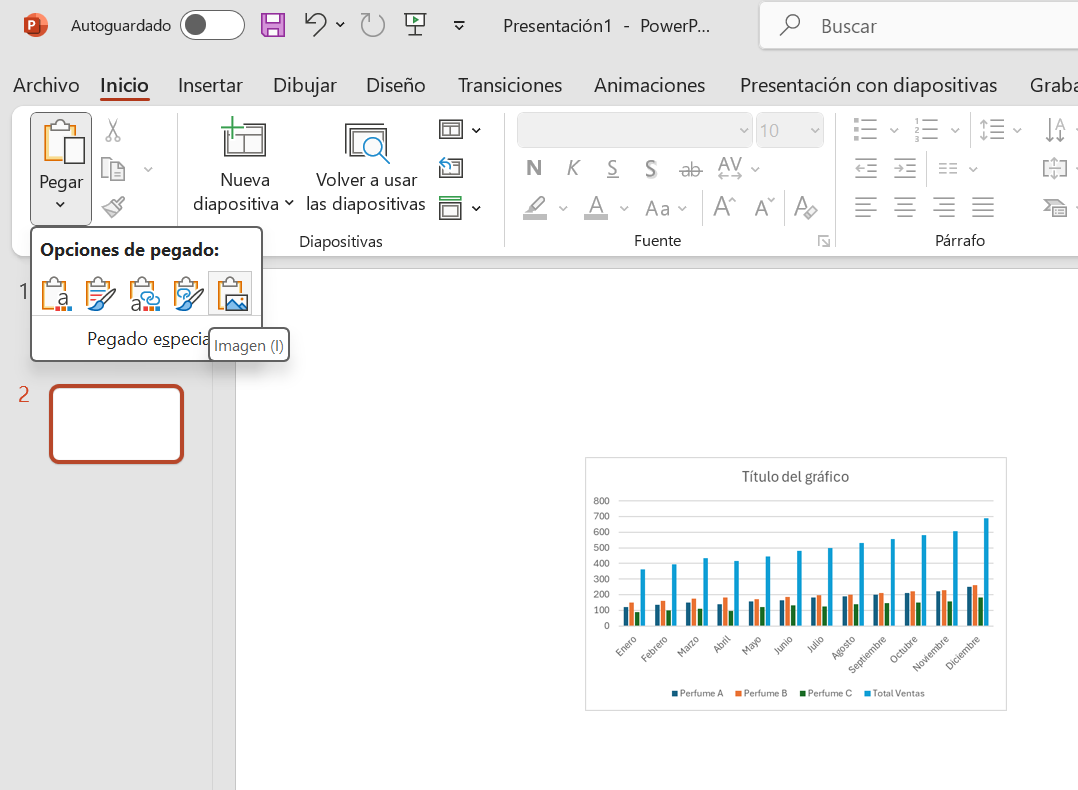This screenshot has height=790, width=1078.
Task: Start slideshow from the beginning icon
Action: (x=413, y=25)
